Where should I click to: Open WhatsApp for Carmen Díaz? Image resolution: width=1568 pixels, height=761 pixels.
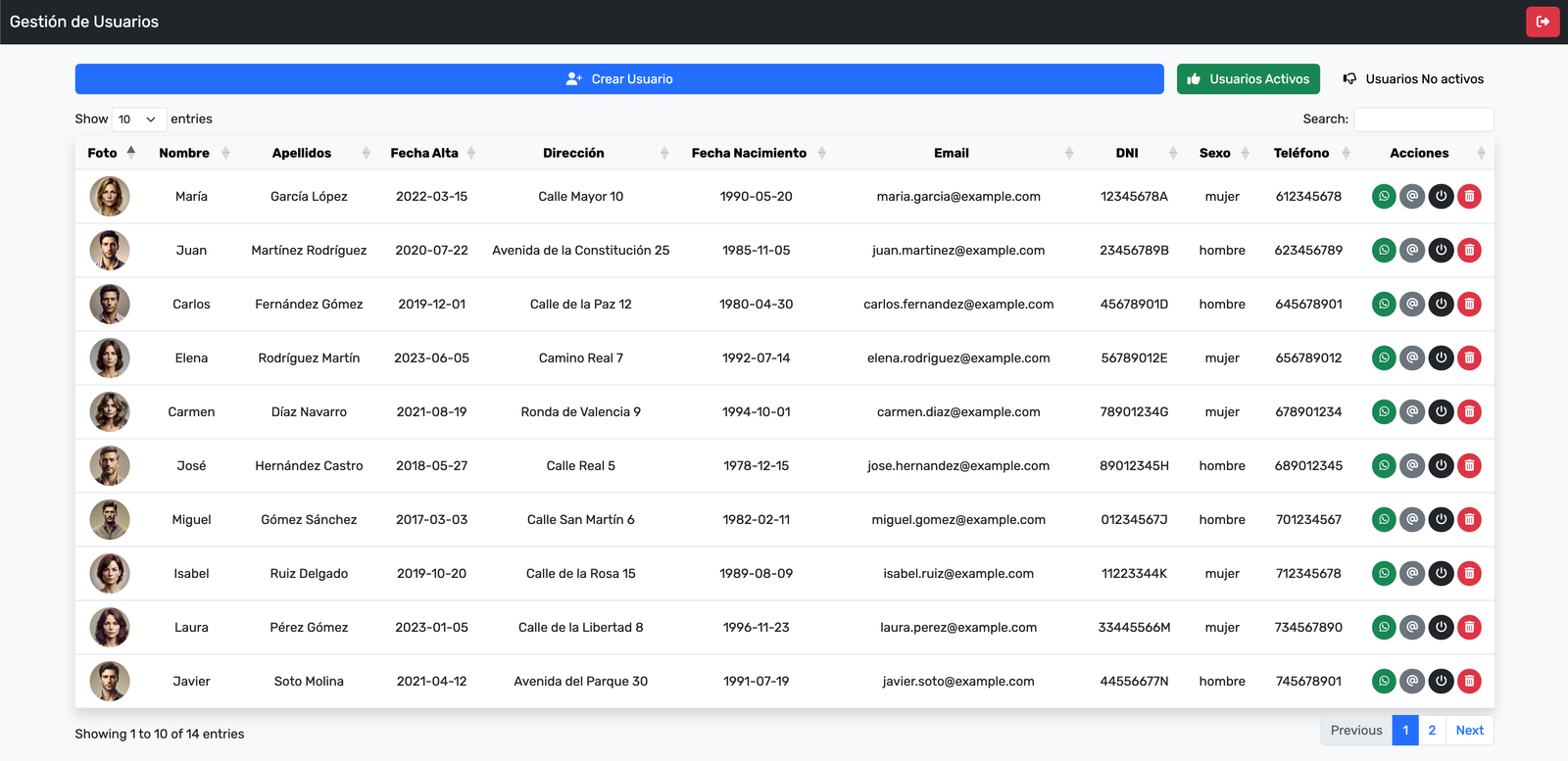point(1384,411)
